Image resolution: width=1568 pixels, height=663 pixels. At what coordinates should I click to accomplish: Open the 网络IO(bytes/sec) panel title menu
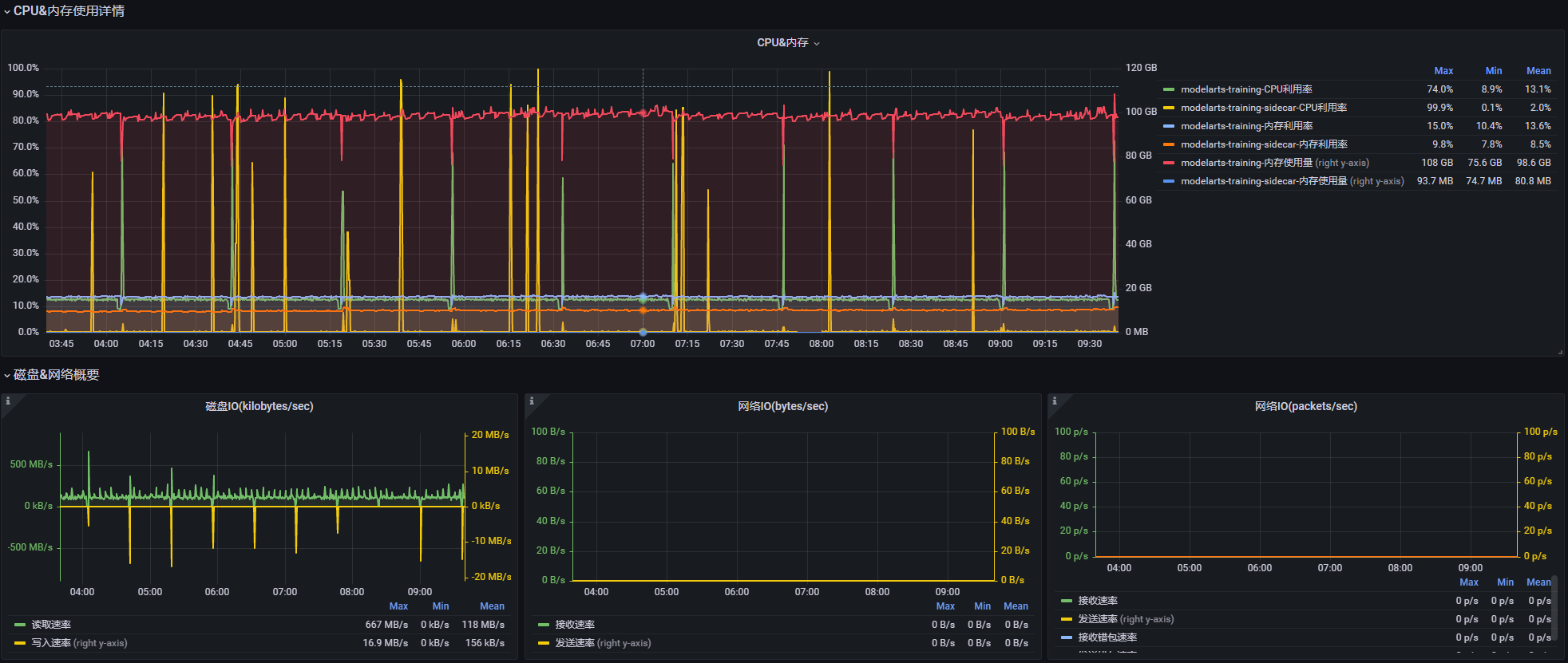pos(783,406)
